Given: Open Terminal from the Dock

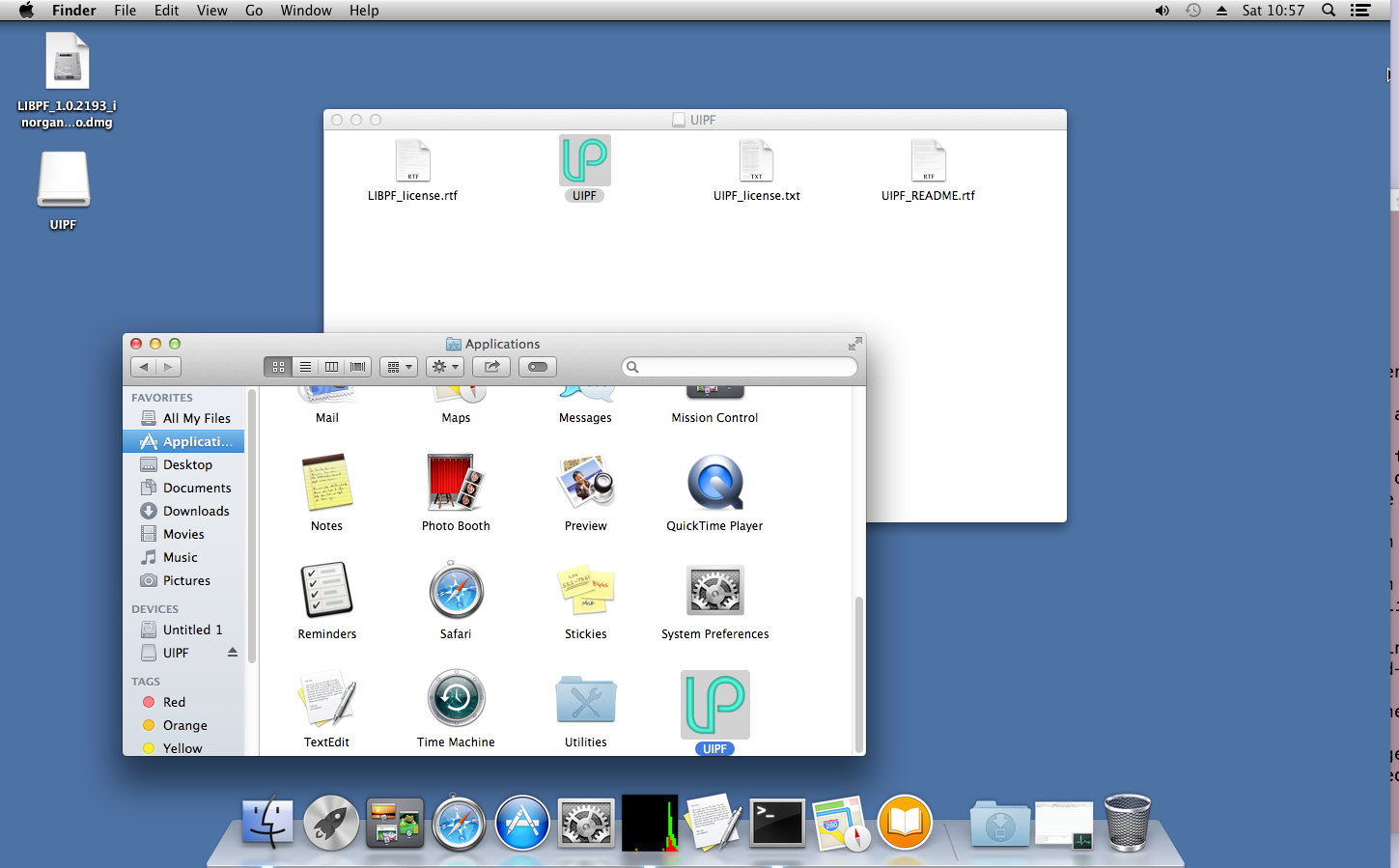Looking at the screenshot, I should (x=777, y=824).
